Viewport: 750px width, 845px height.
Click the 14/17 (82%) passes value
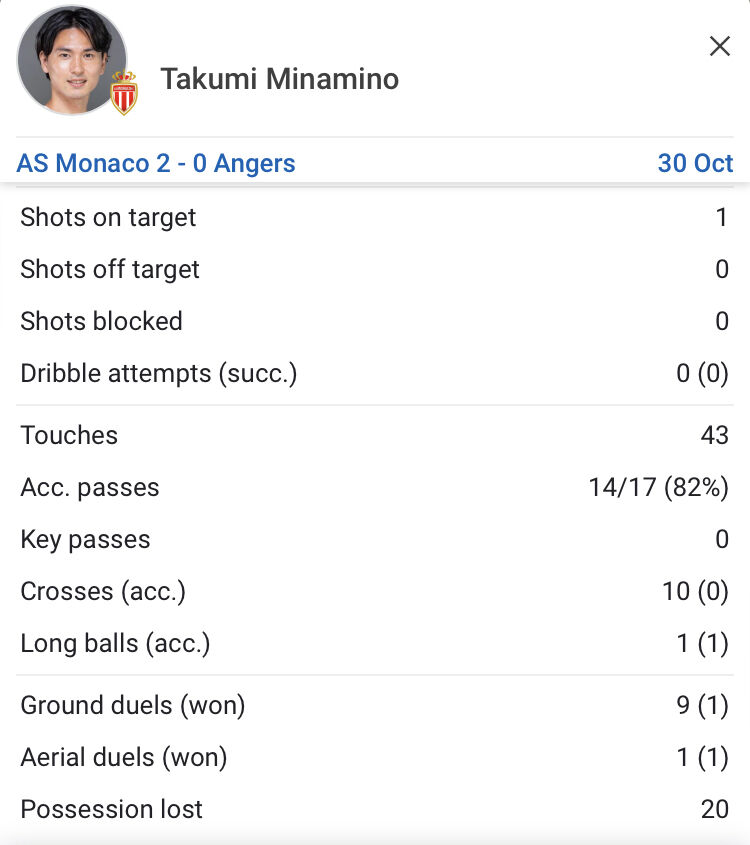tap(658, 487)
